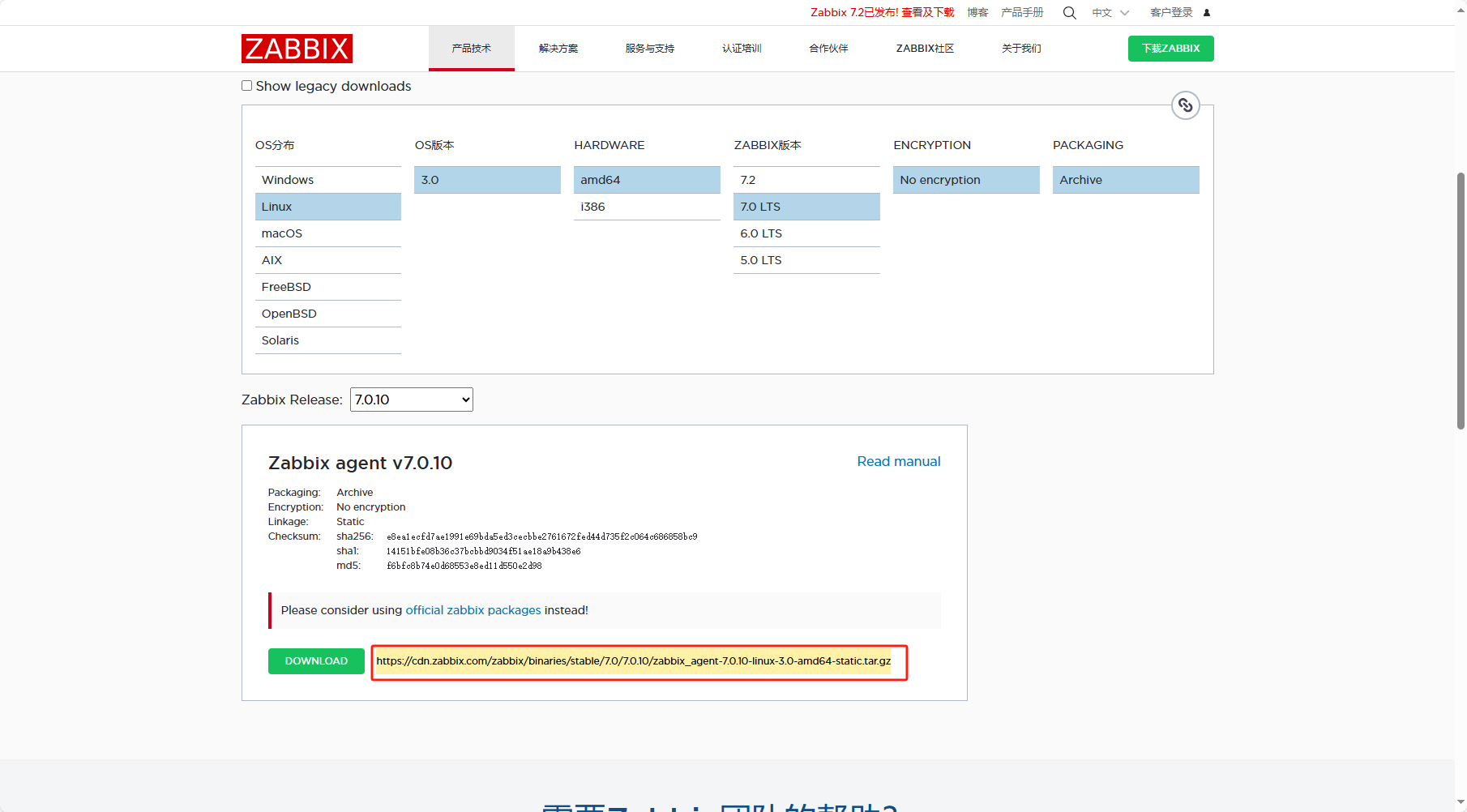Open the 服务与支持 menu
Screen dimensions: 1467x812
(650, 49)
